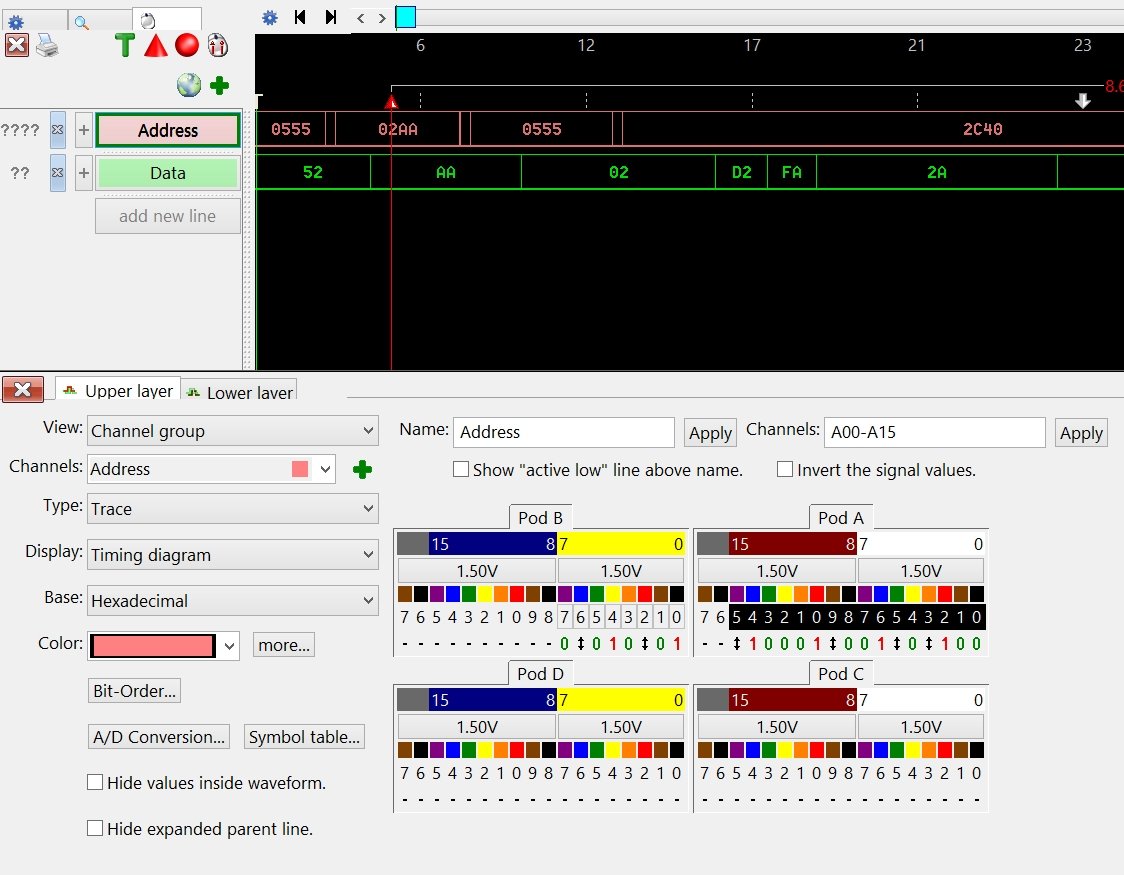Open the gear settings above the waveform
1124x875 pixels.
[269, 17]
